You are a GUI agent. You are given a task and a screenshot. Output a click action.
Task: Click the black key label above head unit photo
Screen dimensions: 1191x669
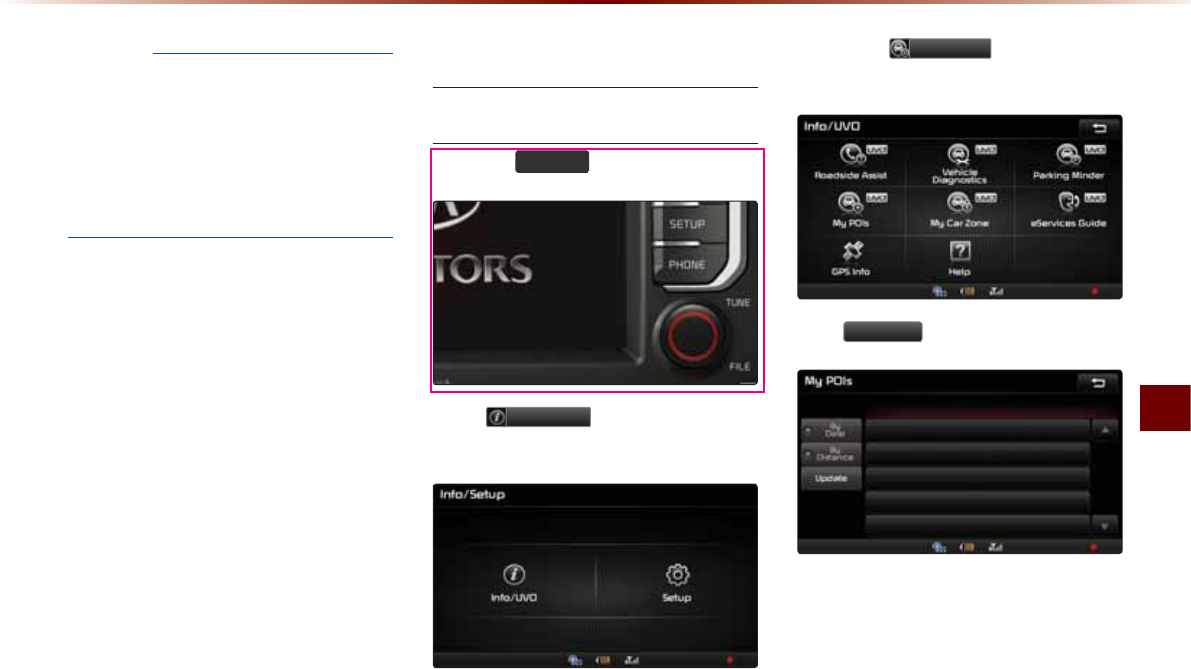point(552,162)
